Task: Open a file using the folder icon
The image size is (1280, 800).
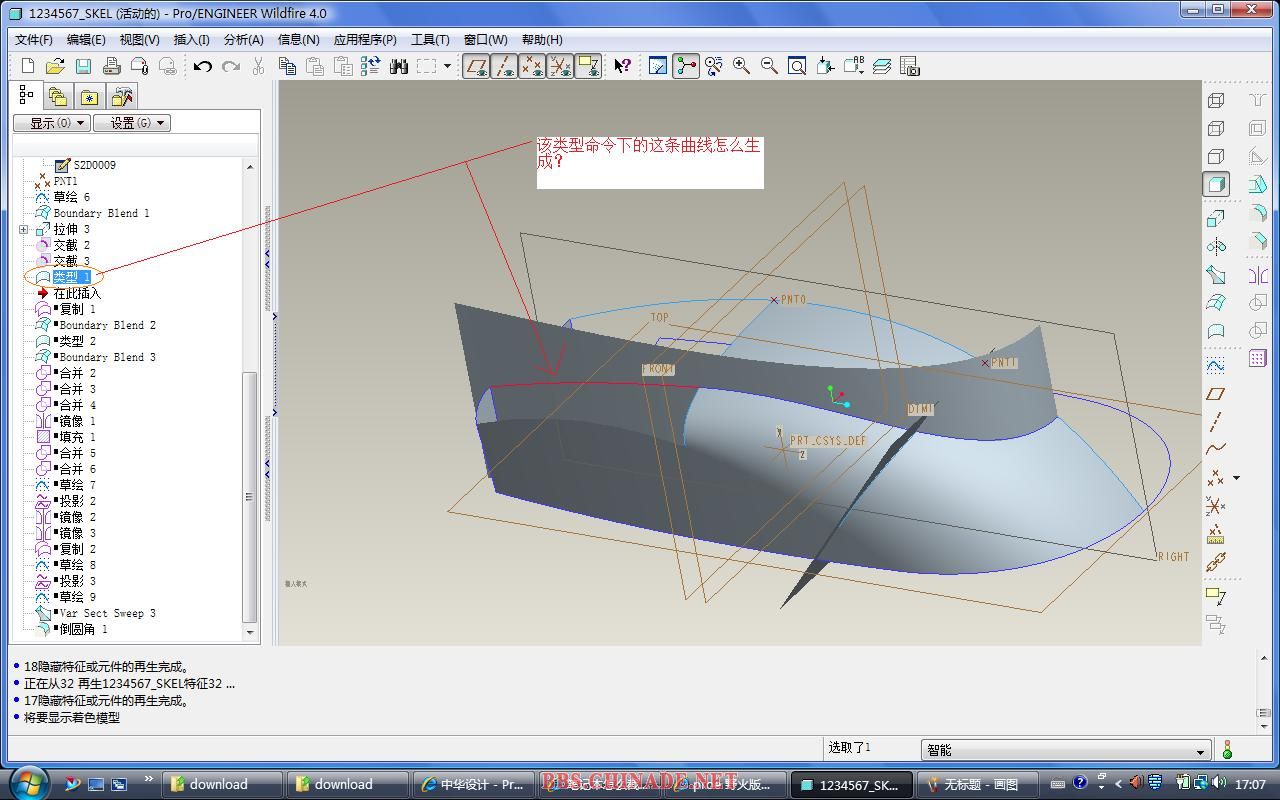Action: point(55,66)
